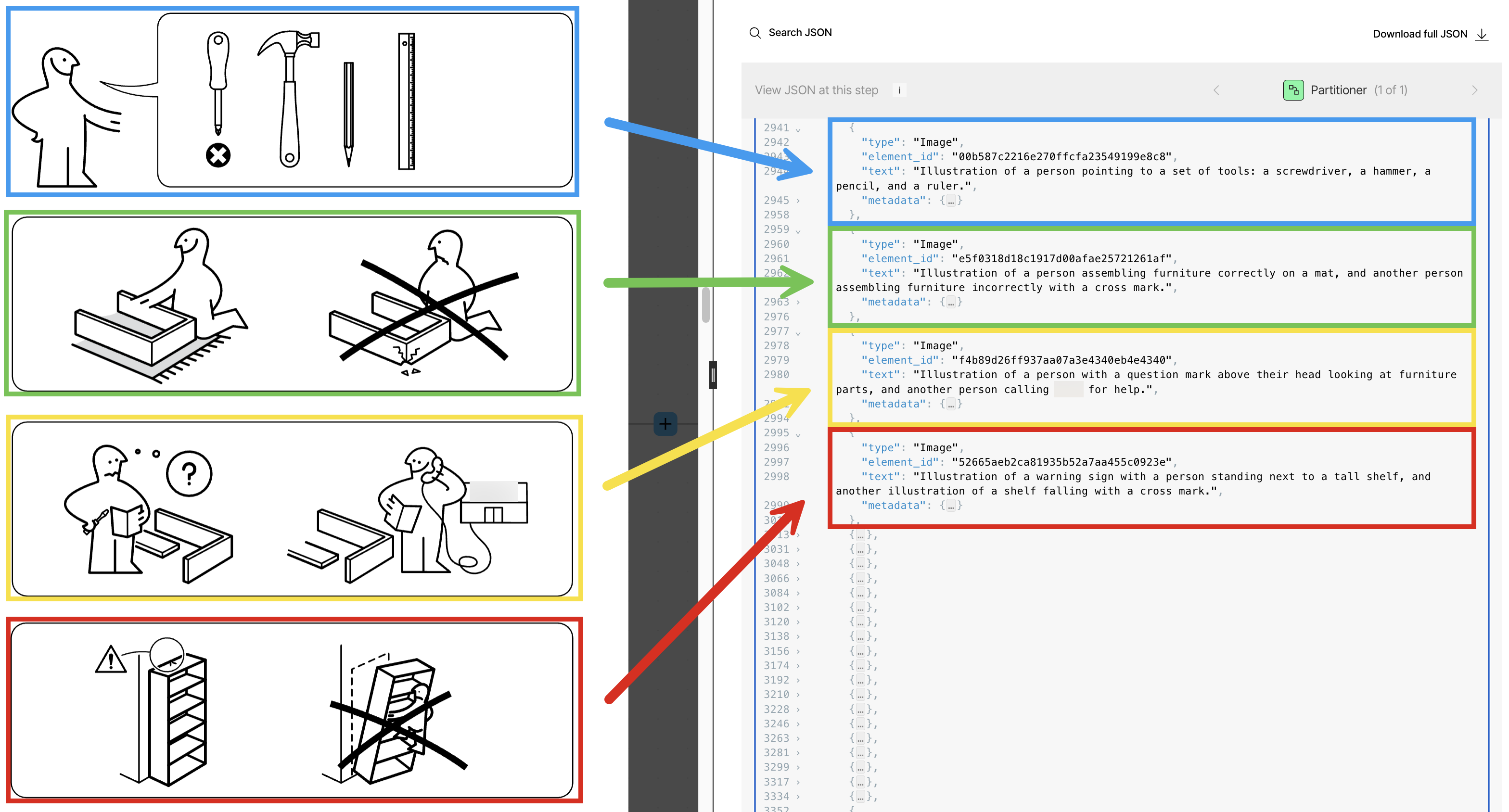This screenshot has height=812, width=1509.
Task: Click the Partitioner step label
Action: coord(1338,90)
